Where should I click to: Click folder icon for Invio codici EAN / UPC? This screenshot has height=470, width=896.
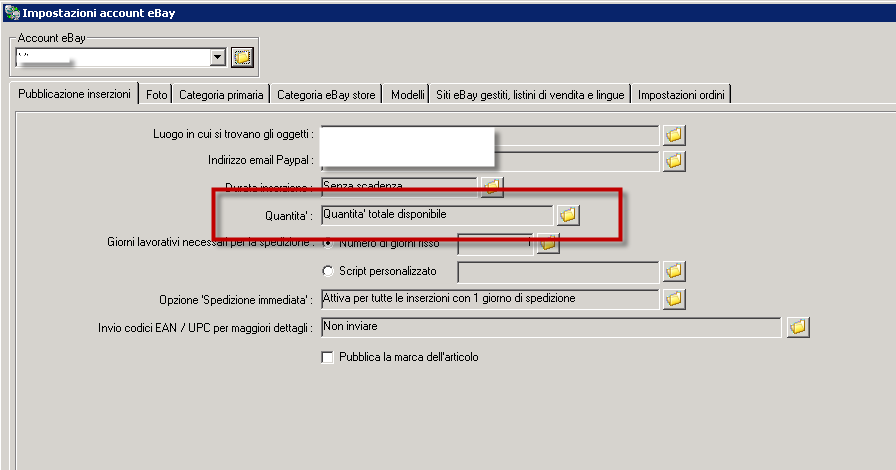[x=798, y=327]
